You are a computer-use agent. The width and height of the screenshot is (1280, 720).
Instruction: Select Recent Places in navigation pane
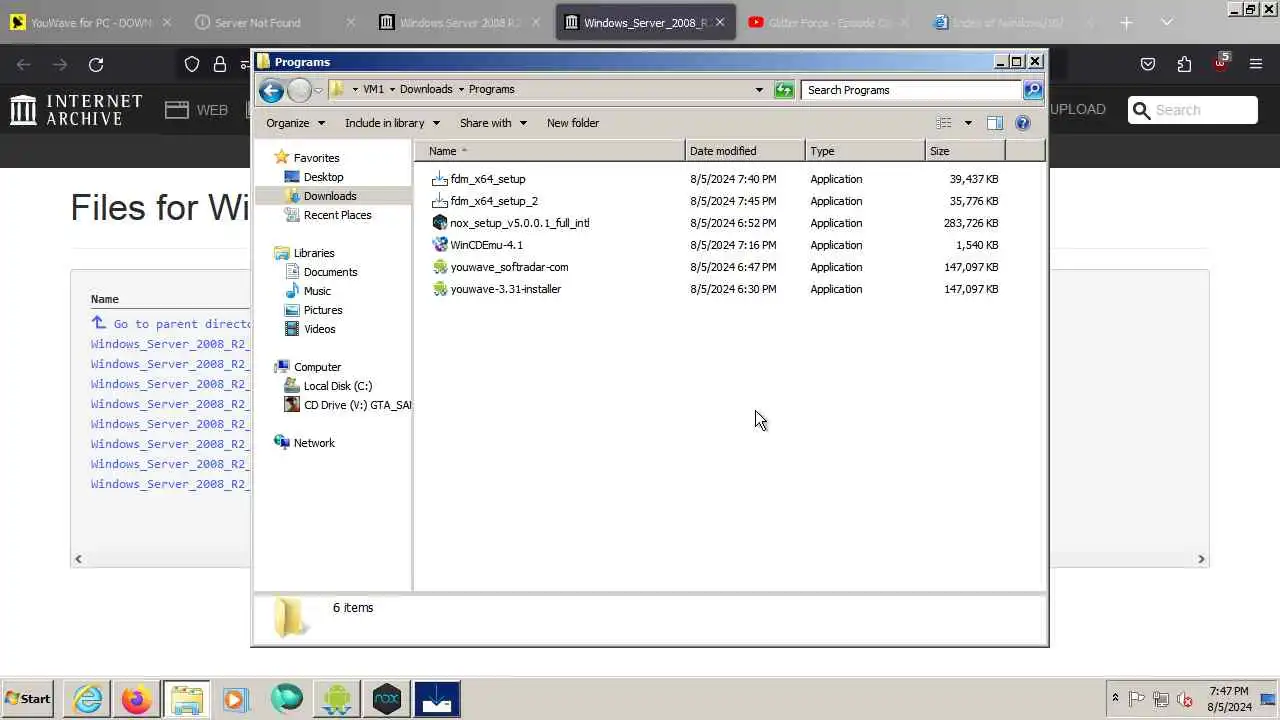click(337, 215)
